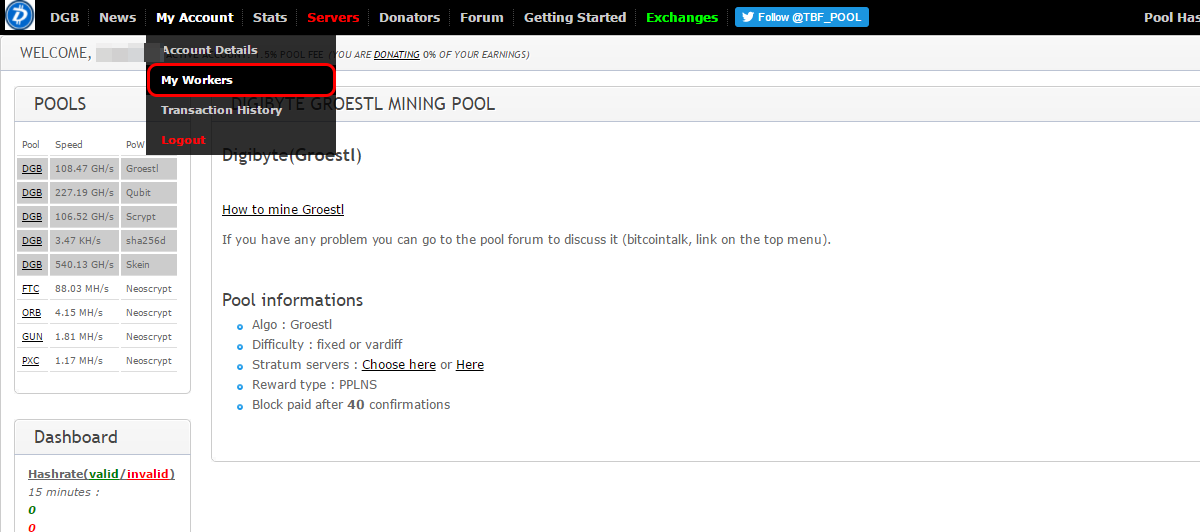Viewport: 1200px width, 532px height.
Task: Click the DigiByte logo icon
Action: click(x=20, y=17)
